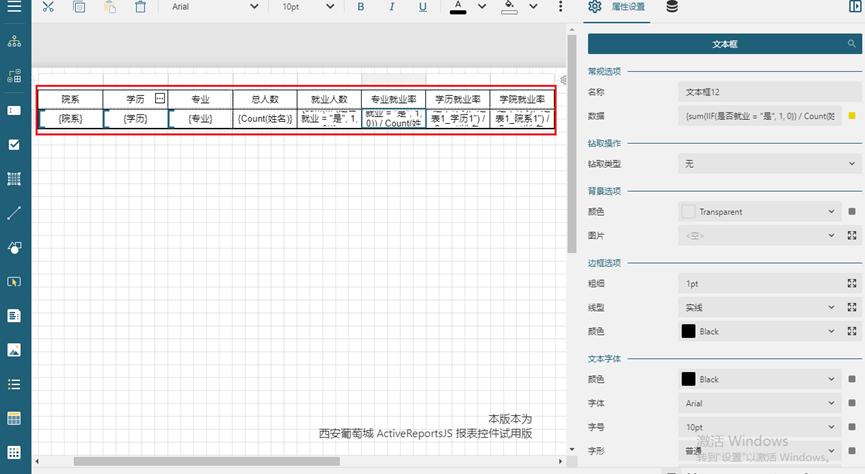This screenshot has height=474, width=865.
Task: Switch to the data source database tab
Action: click(x=672, y=7)
